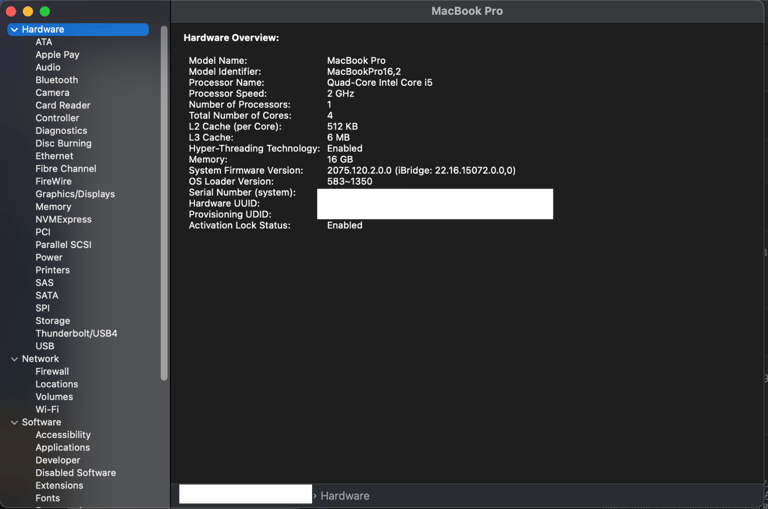The height and width of the screenshot is (509, 768).
Task: Select Extensions in the sidebar
Action: (x=59, y=485)
